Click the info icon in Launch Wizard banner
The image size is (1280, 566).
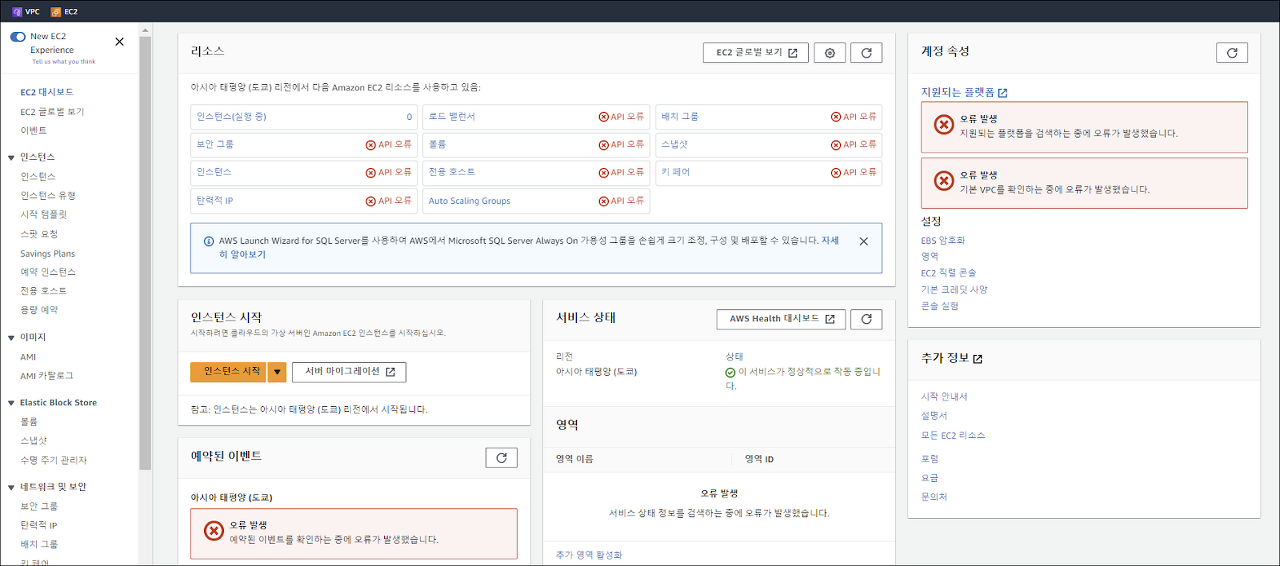[x=208, y=241]
